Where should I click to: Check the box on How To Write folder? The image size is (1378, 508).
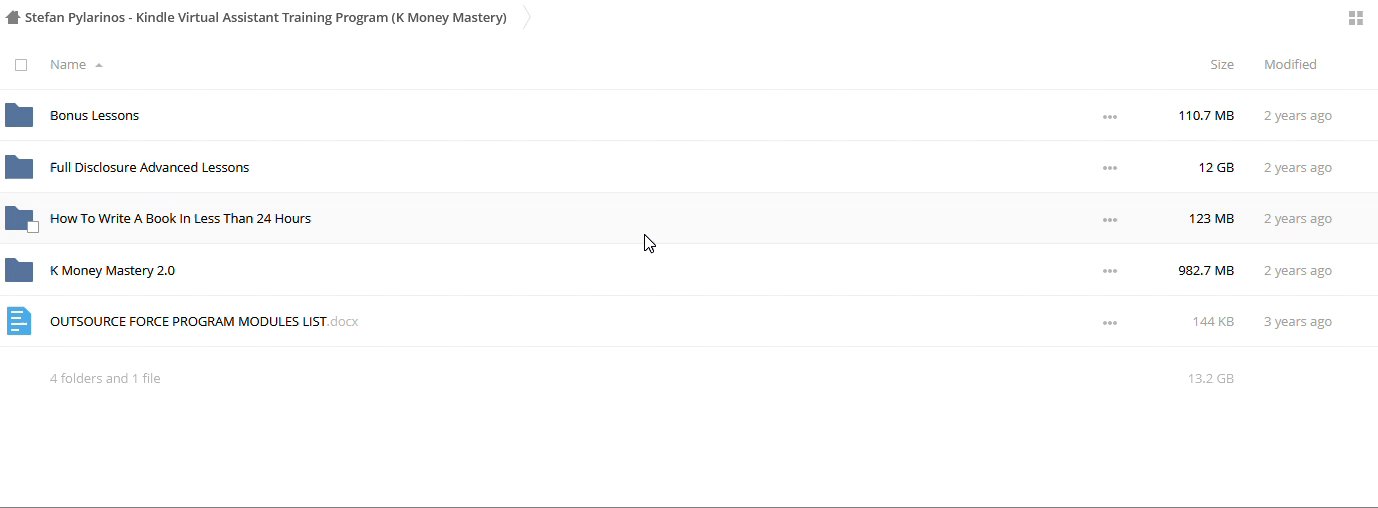click(x=33, y=227)
